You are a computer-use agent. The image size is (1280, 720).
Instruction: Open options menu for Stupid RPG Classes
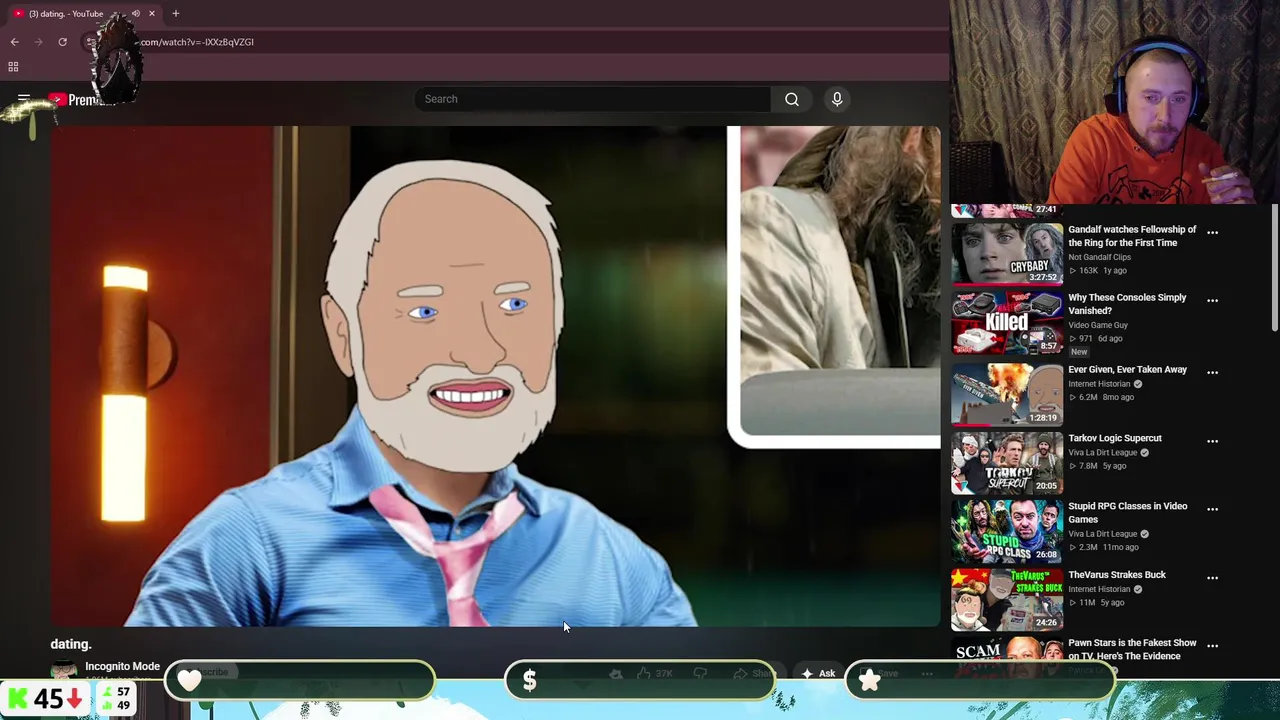pyautogui.click(x=1212, y=509)
